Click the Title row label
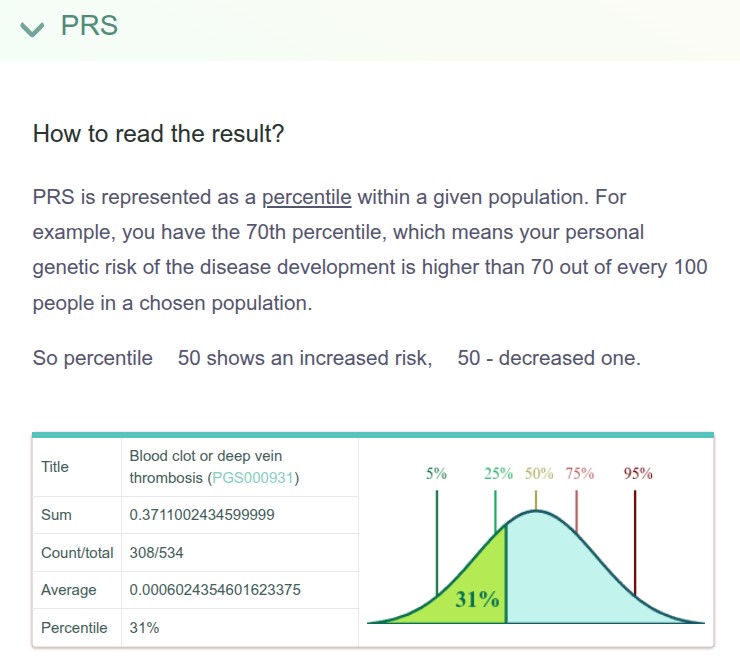This screenshot has width=740, height=672. click(55, 467)
